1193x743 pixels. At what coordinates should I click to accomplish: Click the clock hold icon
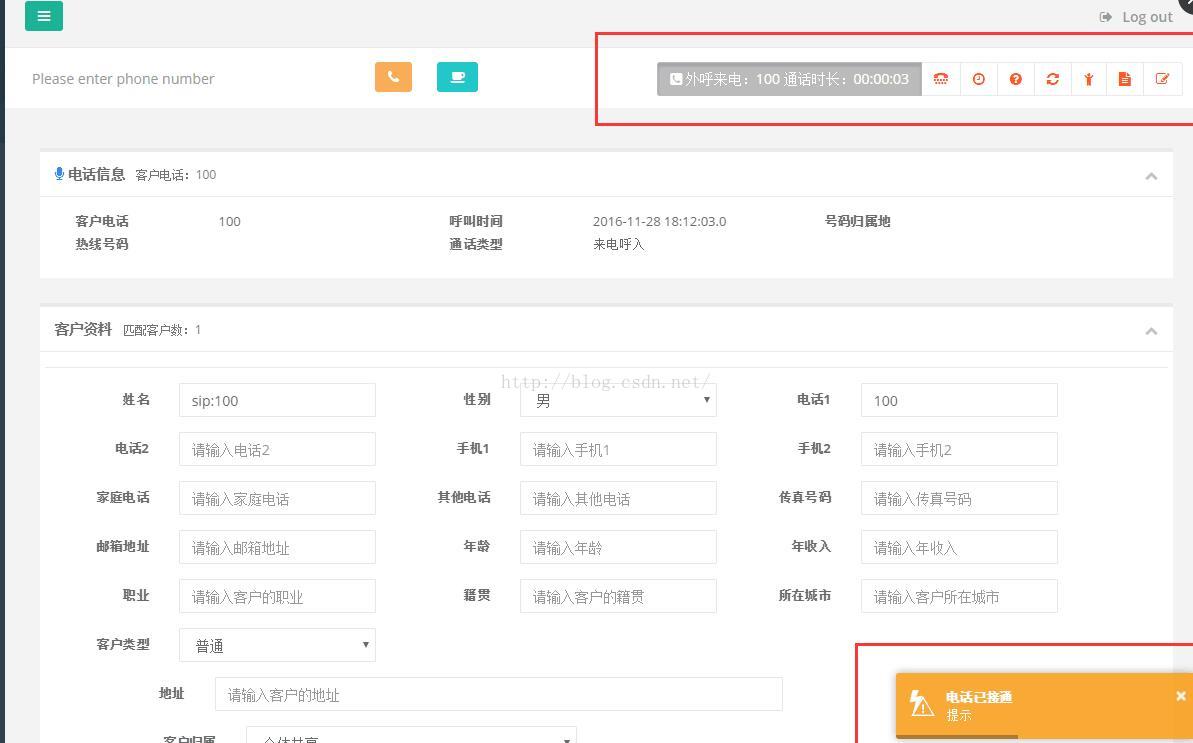(x=978, y=79)
